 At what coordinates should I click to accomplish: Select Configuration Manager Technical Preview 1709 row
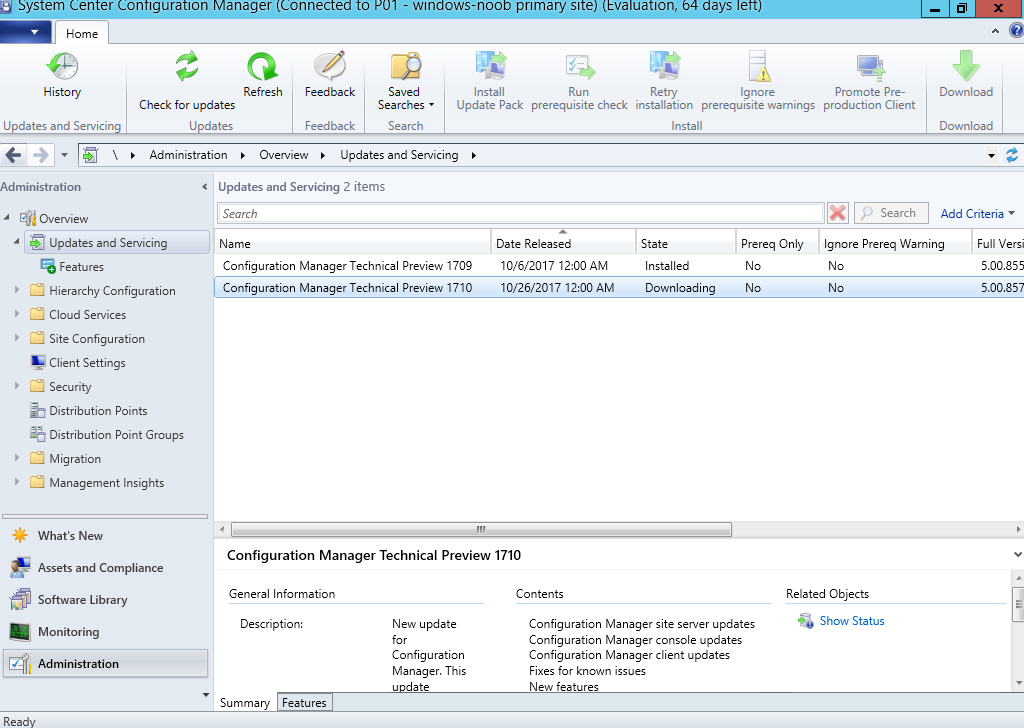[x=619, y=266]
